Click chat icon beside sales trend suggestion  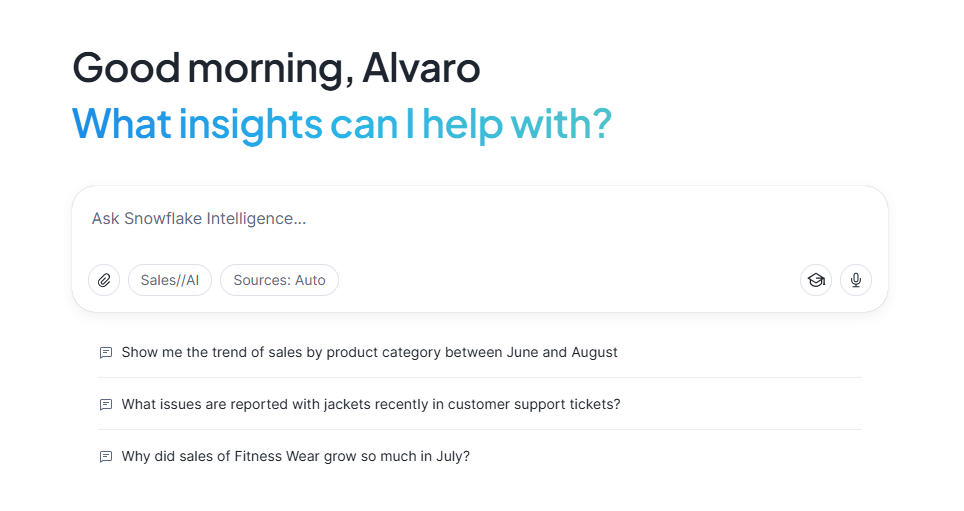coord(106,353)
